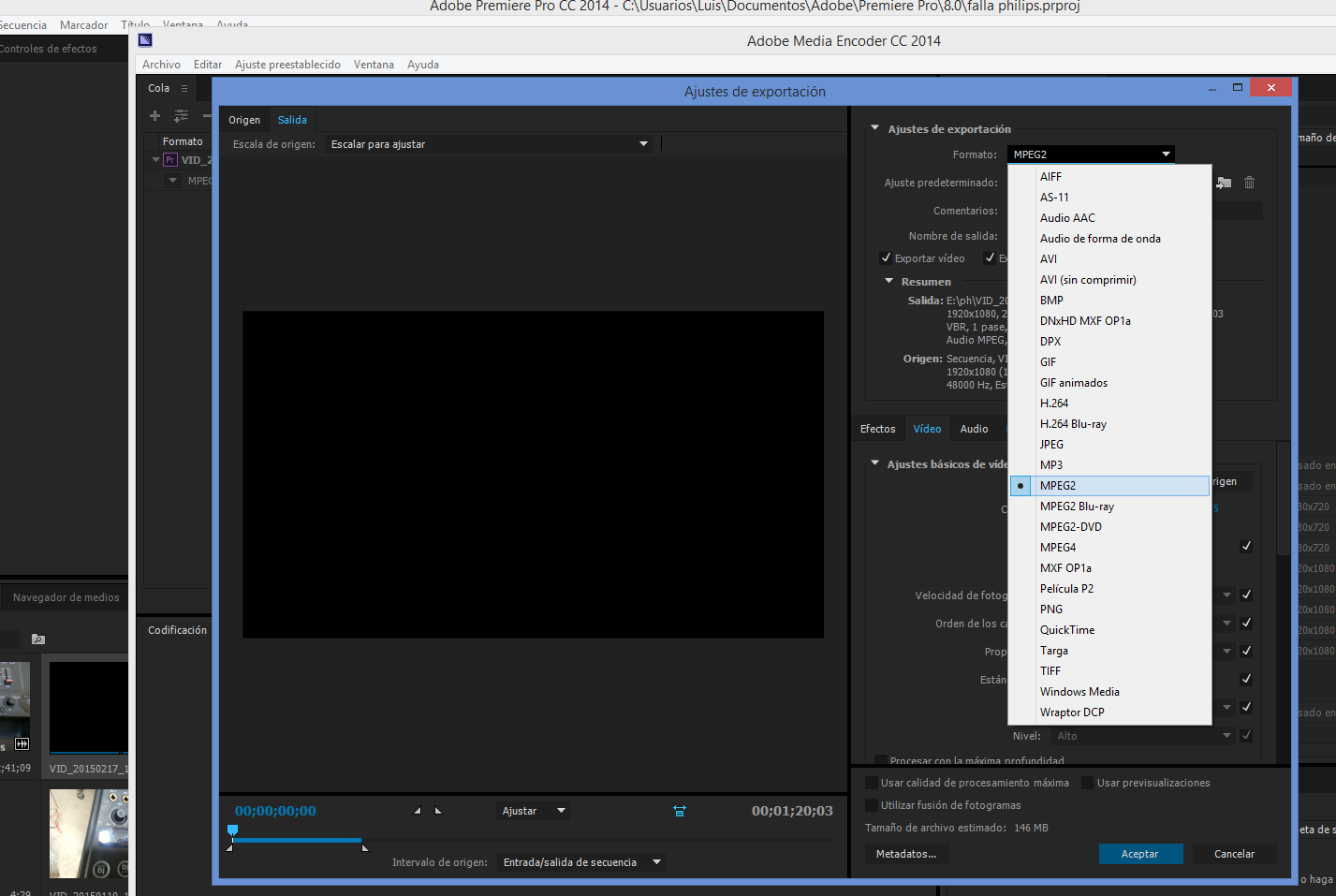Open folder icon in Navegador de medios panel
This screenshot has width=1336, height=896.
38,639
